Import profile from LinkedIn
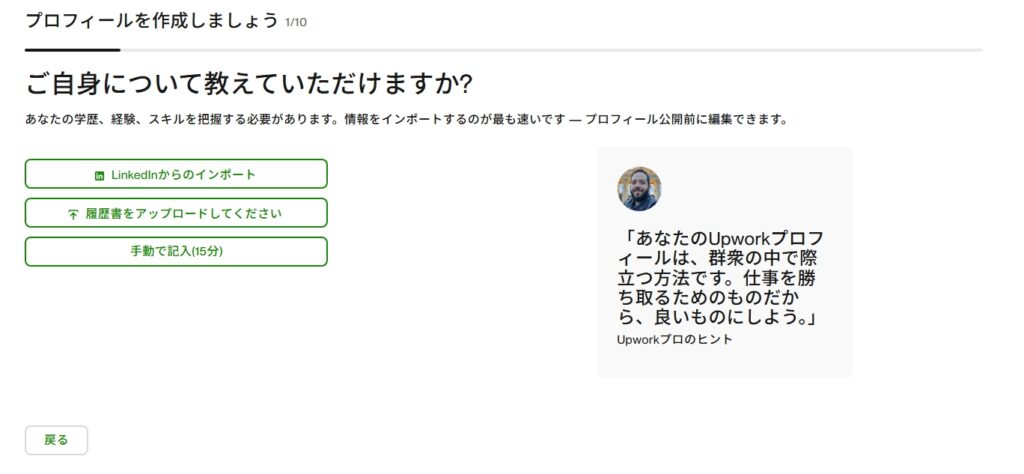Image resolution: width=1024 pixels, height=474 pixels. (x=176, y=174)
